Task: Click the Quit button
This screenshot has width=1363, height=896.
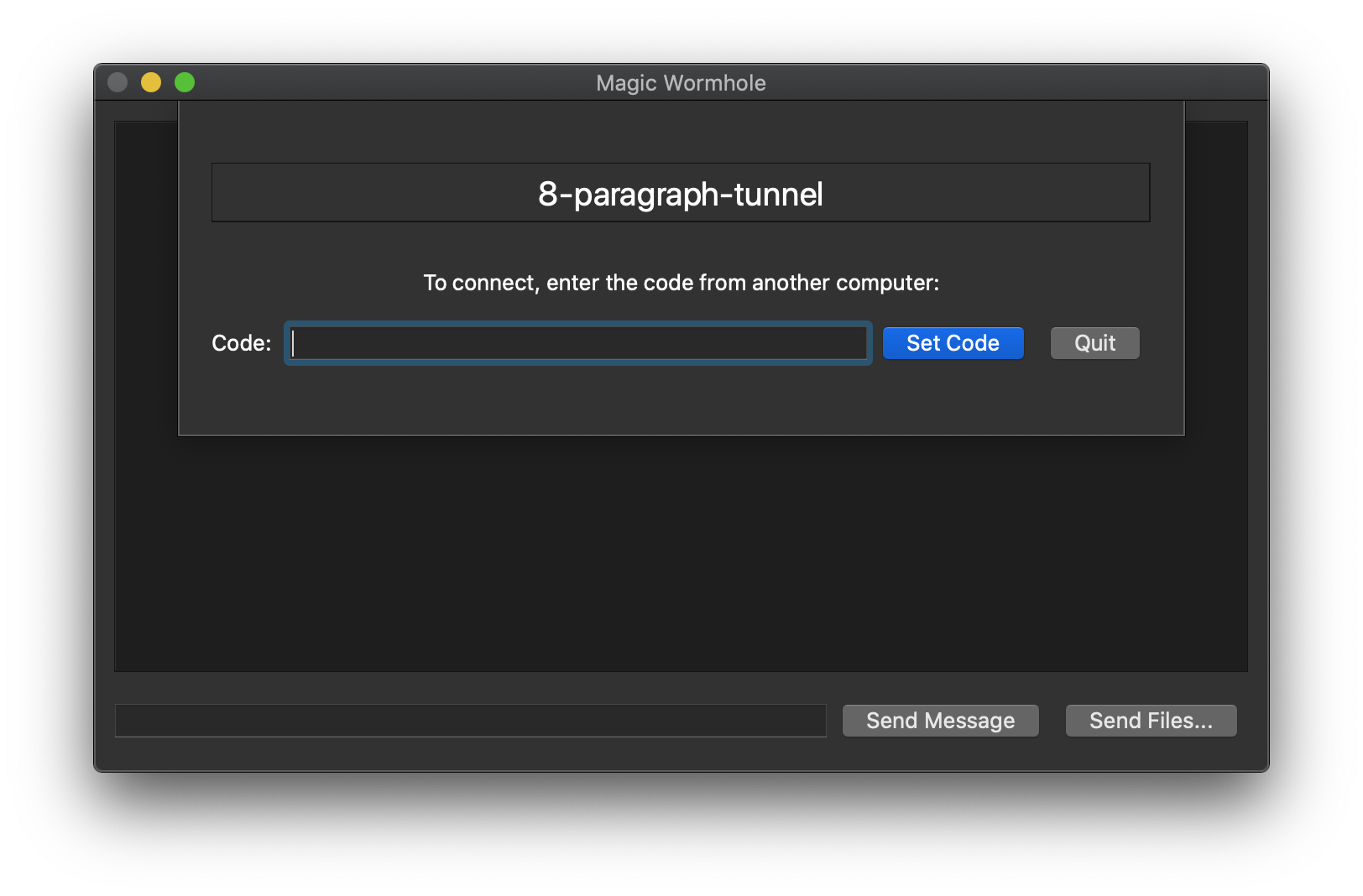Action: pos(1094,343)
